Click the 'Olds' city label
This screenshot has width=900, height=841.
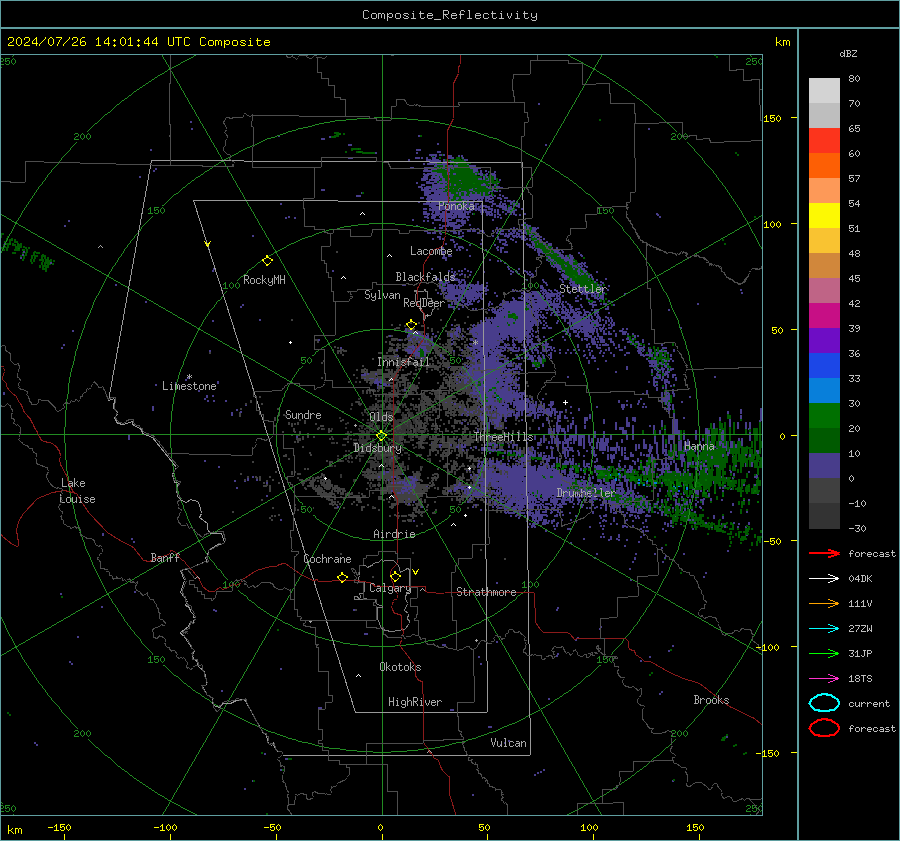pyautogui.click(x=381, y=417)
